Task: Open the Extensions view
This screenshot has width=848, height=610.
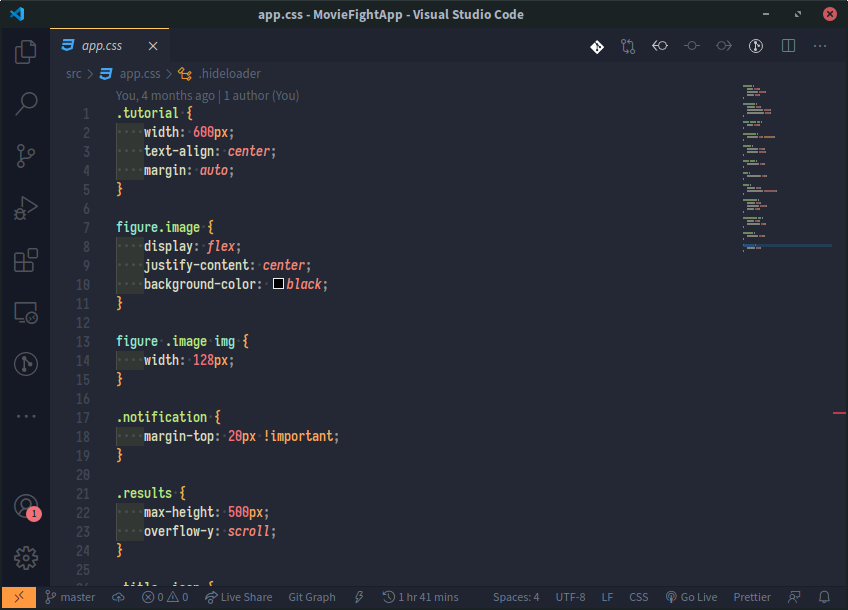Action: [25, 260]
